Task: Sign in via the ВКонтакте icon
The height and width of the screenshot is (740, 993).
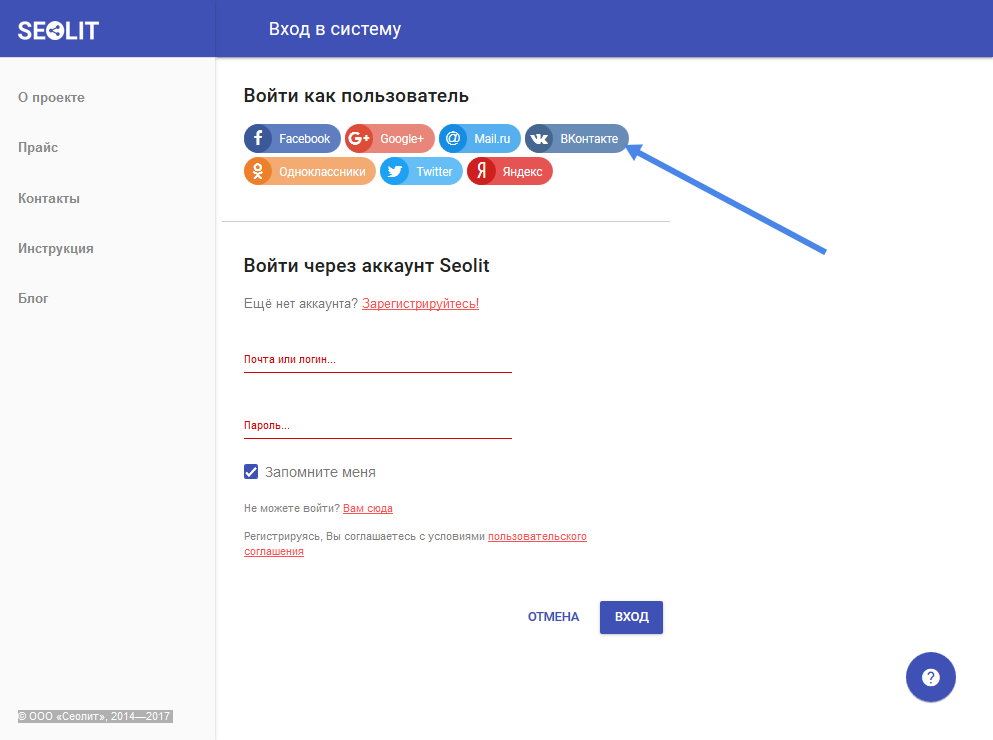Action: coord(540,139)
